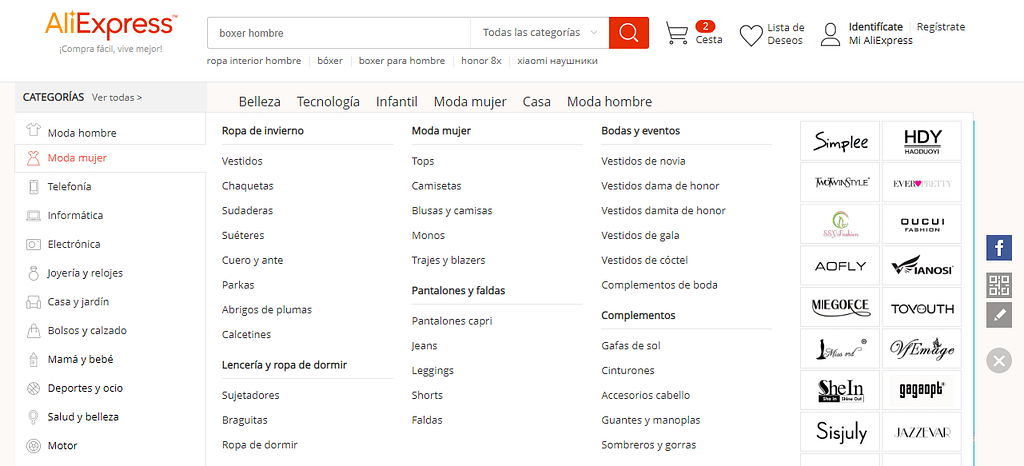Click the Moda mujer dress icon
The height and width of the screenshot is (466, 1024).
[33, 158]
